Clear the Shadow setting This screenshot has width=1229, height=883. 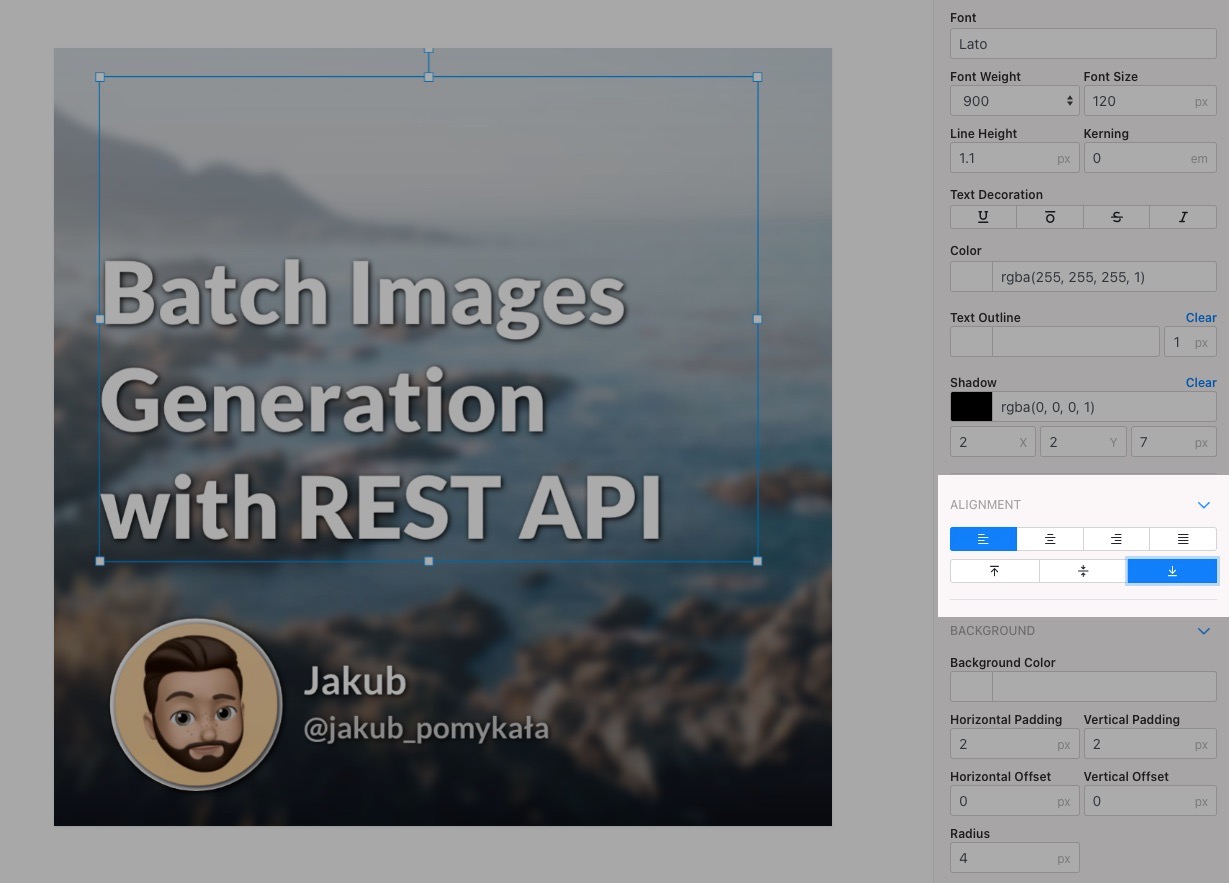(x=1201, y=383)
